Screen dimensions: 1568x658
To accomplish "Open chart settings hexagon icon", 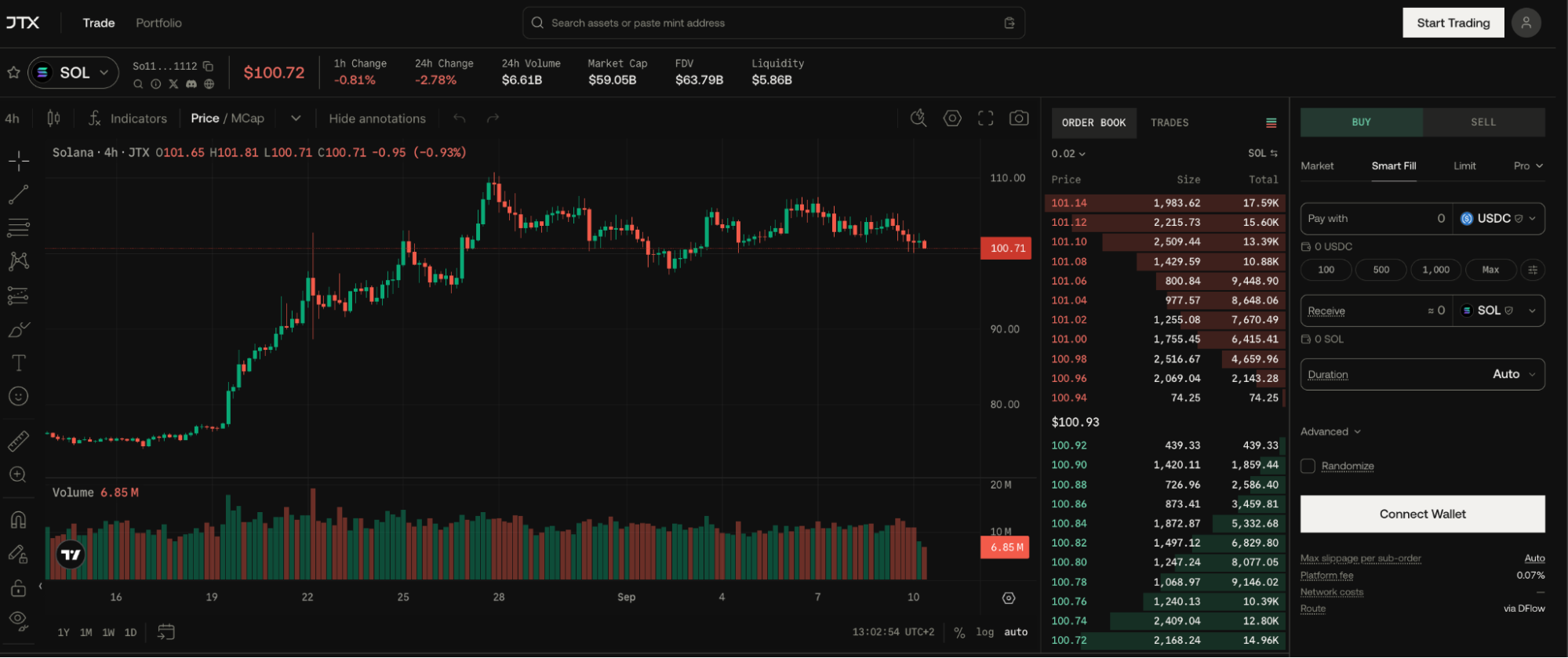I will [952, 118].
